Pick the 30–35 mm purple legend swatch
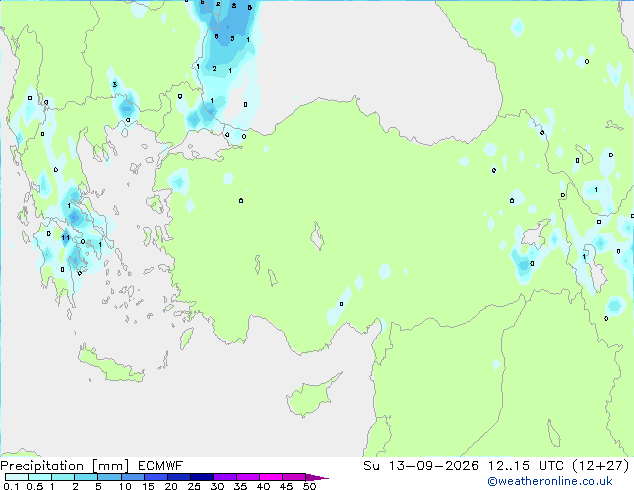634x490 pixels. pyautogui.click(x=225, y=477)
